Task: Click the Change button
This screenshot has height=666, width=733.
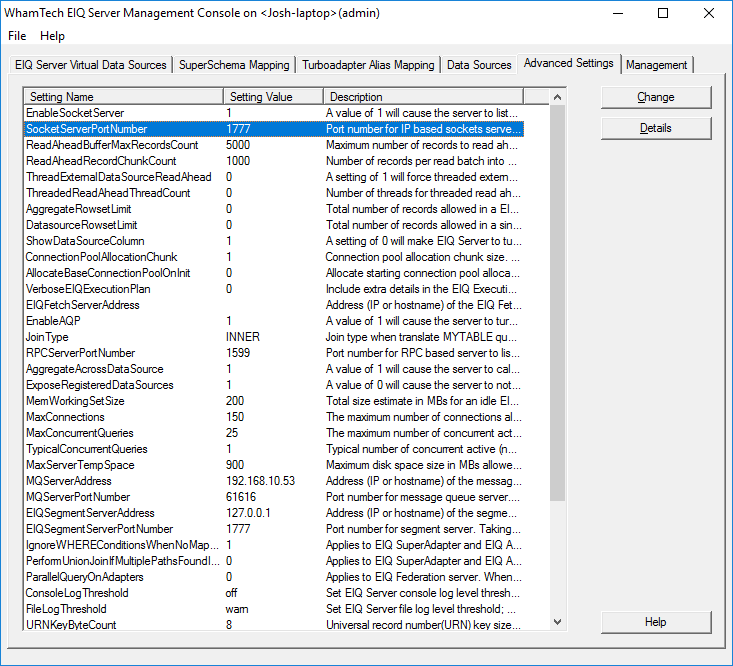Action: pos(656,97)
